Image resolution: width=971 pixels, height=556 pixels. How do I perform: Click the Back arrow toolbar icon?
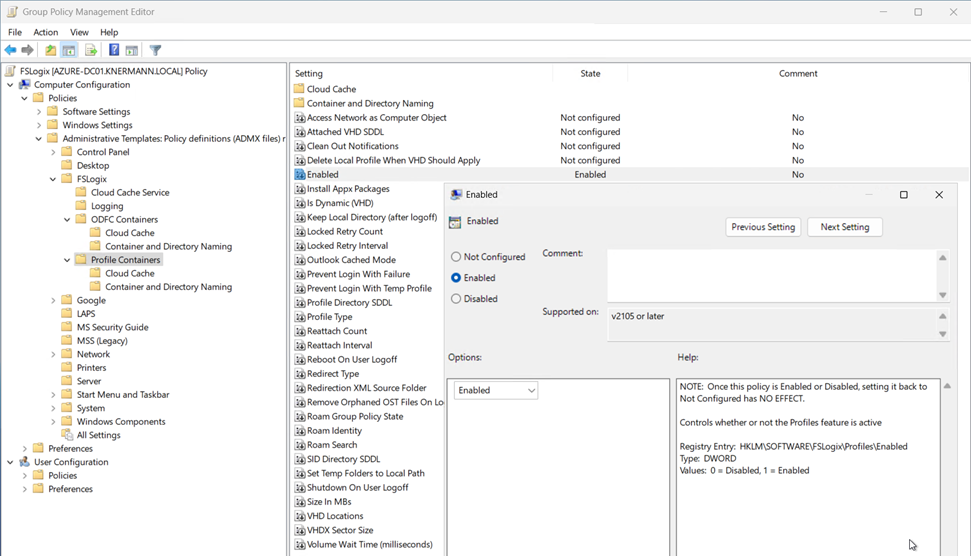(x=11, y=50)
